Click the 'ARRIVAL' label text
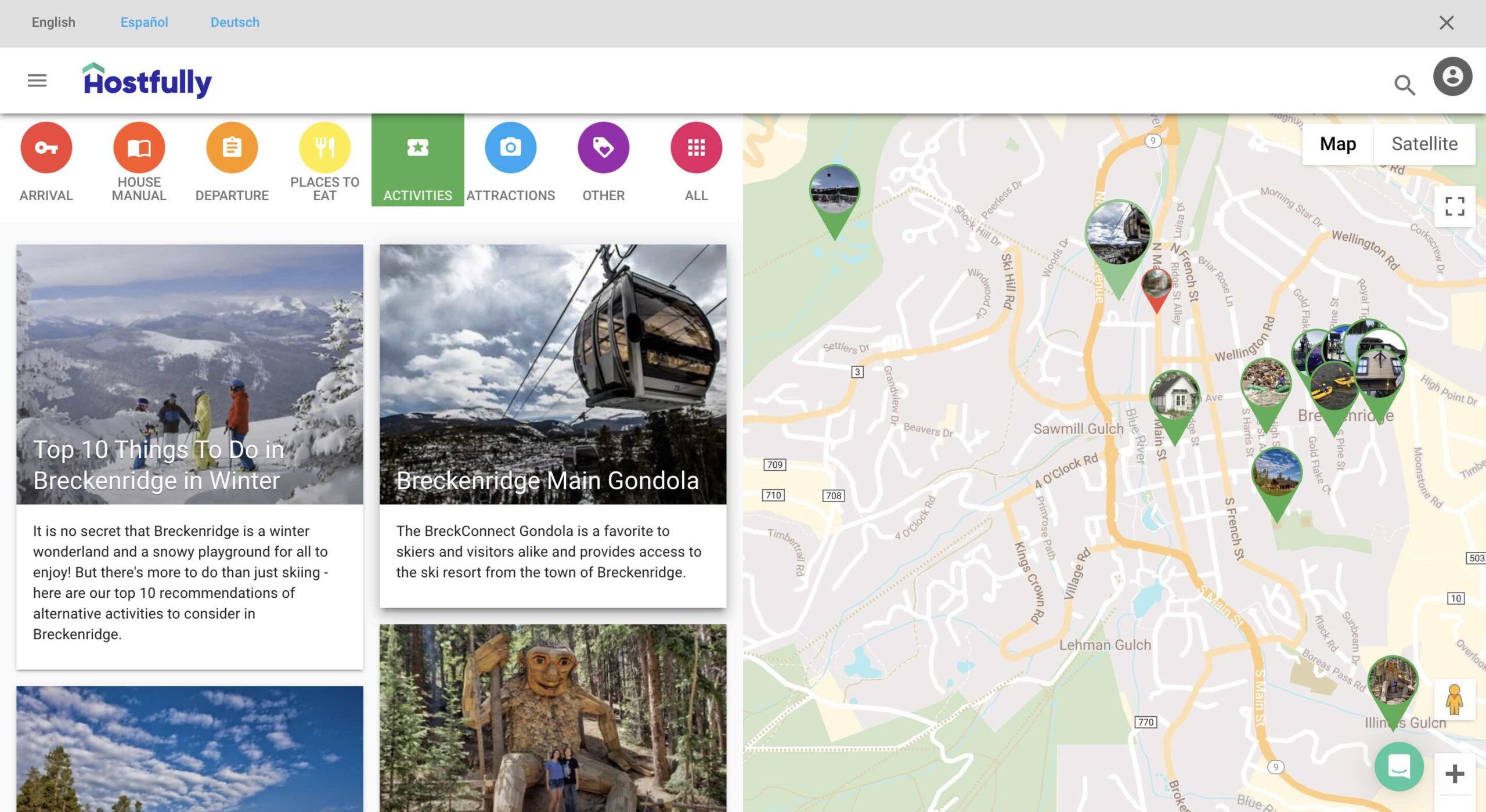1486x812 pixels. [x=46, y=196]
